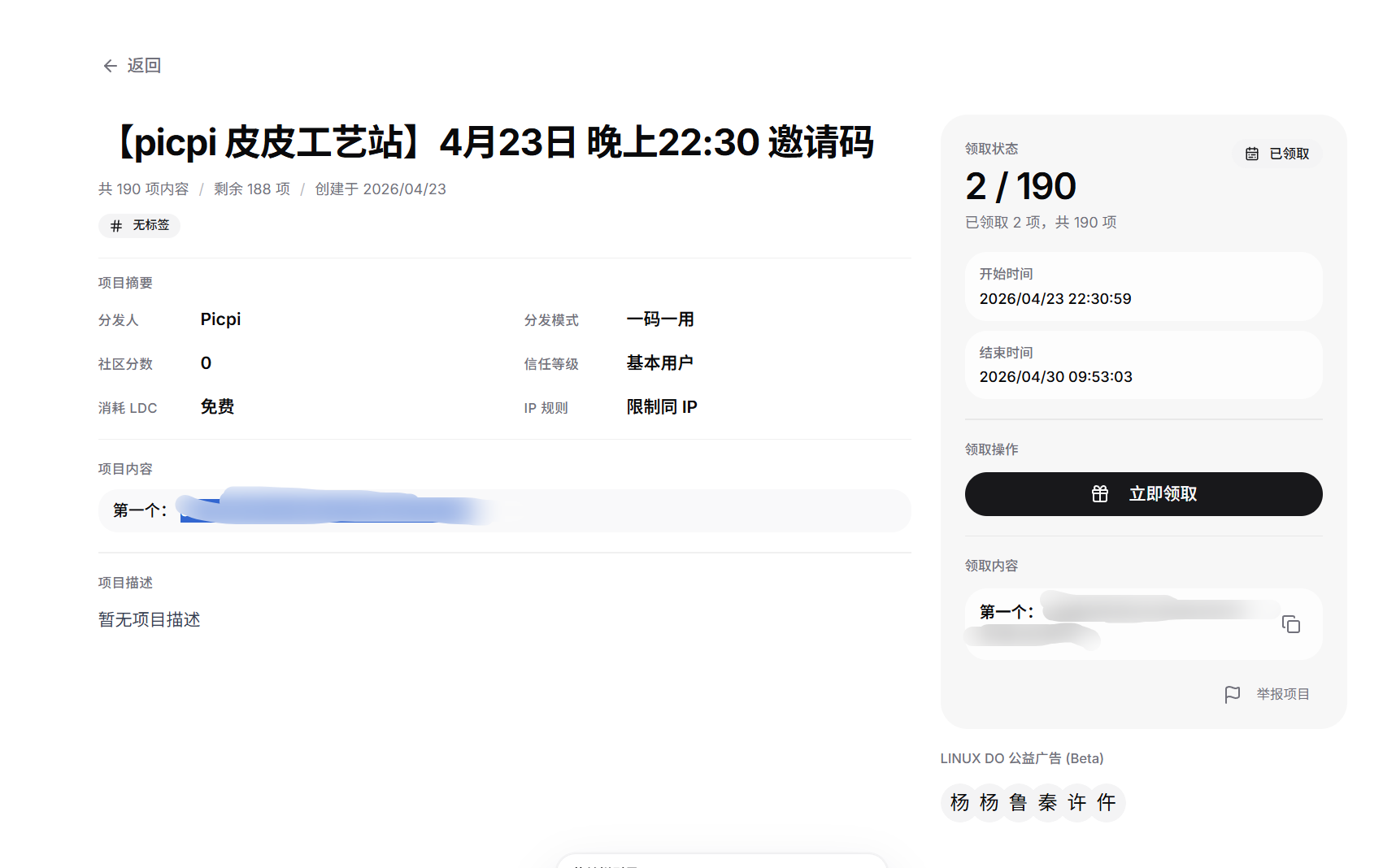Screen dimensions: 1396x868
Task: Click the 领取操作 label
Action: (992, 449)
